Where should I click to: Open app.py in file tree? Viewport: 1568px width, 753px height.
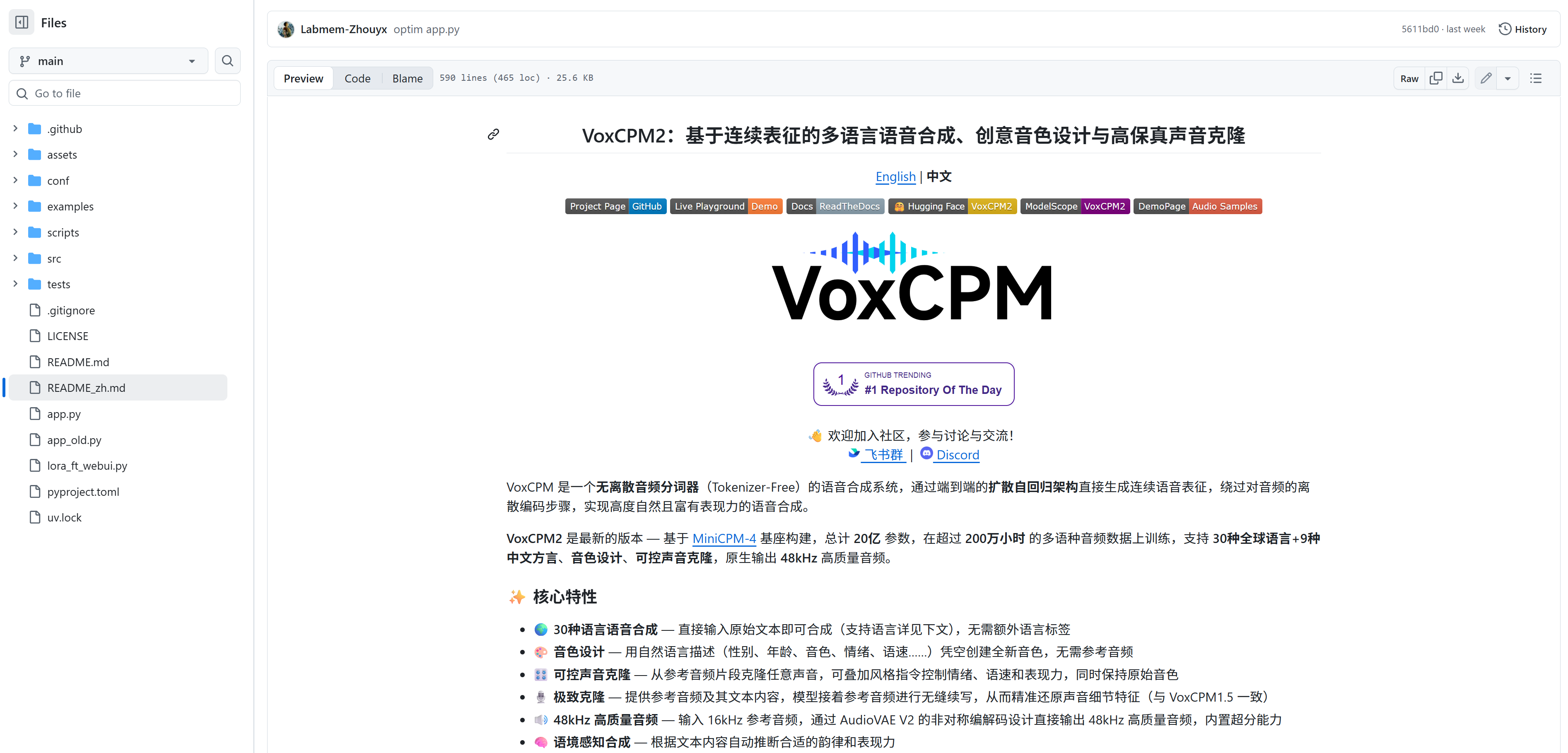click(64, 414)
